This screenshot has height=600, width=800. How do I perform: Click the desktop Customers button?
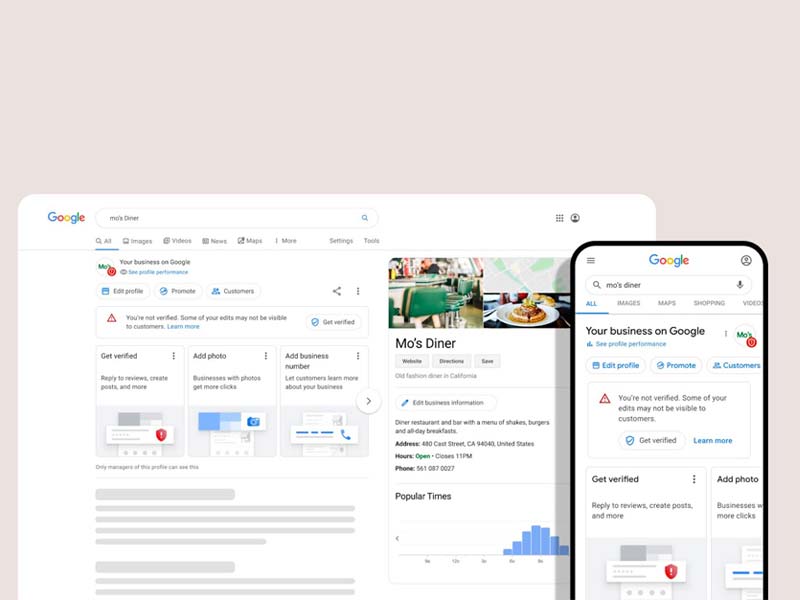click(233, 291)
